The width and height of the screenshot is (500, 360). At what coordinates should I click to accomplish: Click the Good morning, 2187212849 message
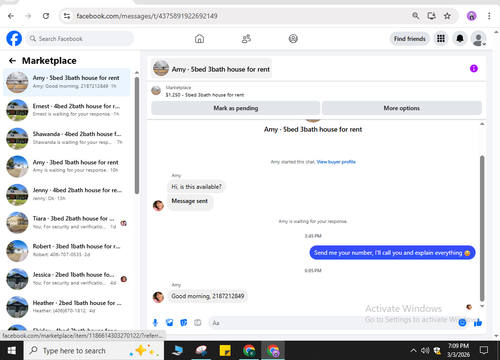tap(208, 296)
